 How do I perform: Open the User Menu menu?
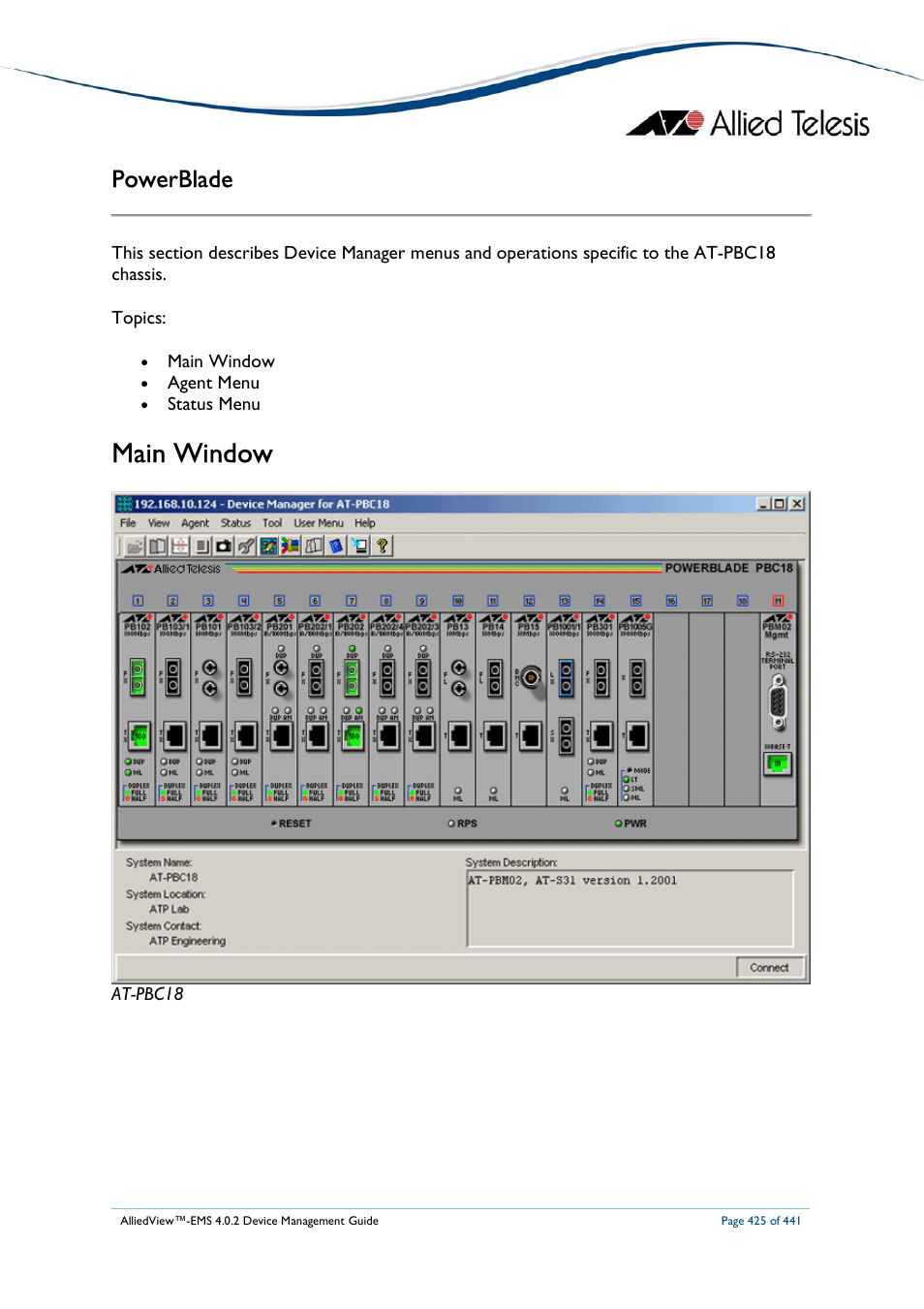coord(319,523)
